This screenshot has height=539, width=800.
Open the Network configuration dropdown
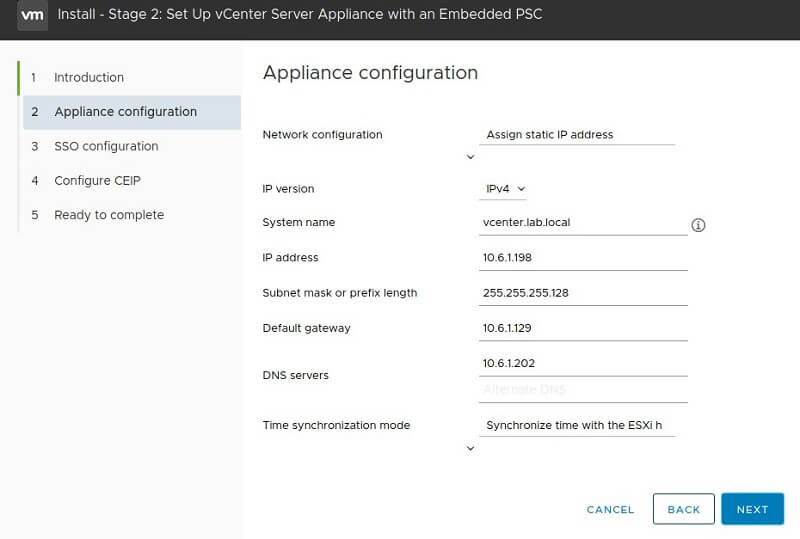tap(577, 134)
